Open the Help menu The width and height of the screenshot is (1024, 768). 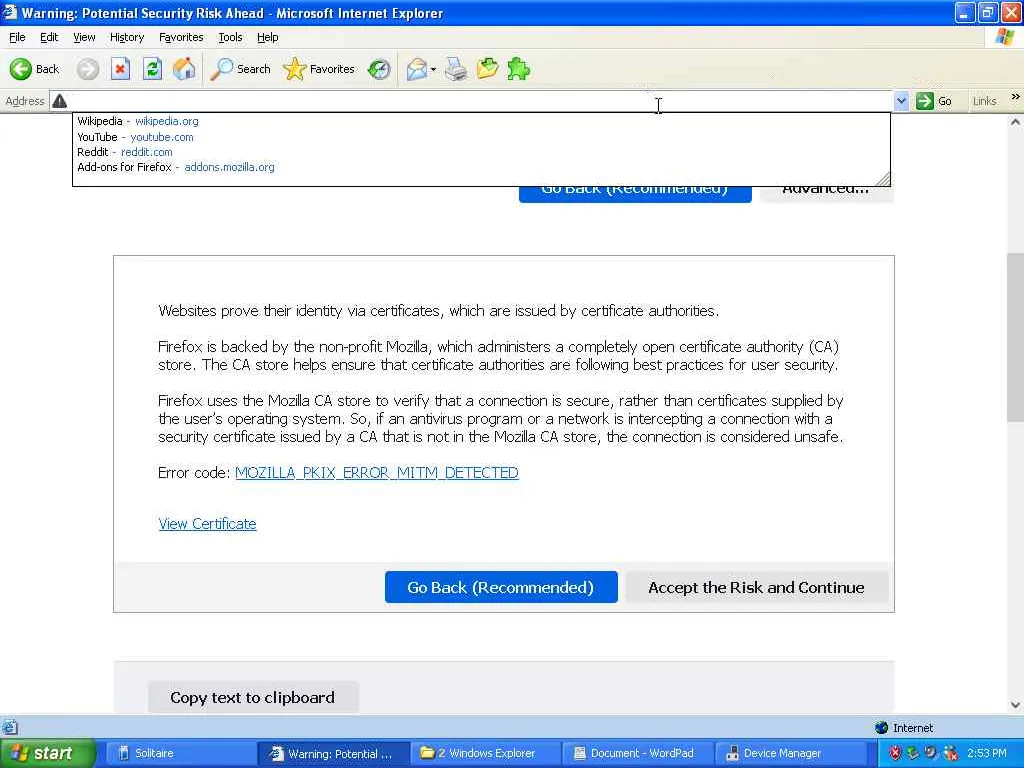click(x=267, y=37)
